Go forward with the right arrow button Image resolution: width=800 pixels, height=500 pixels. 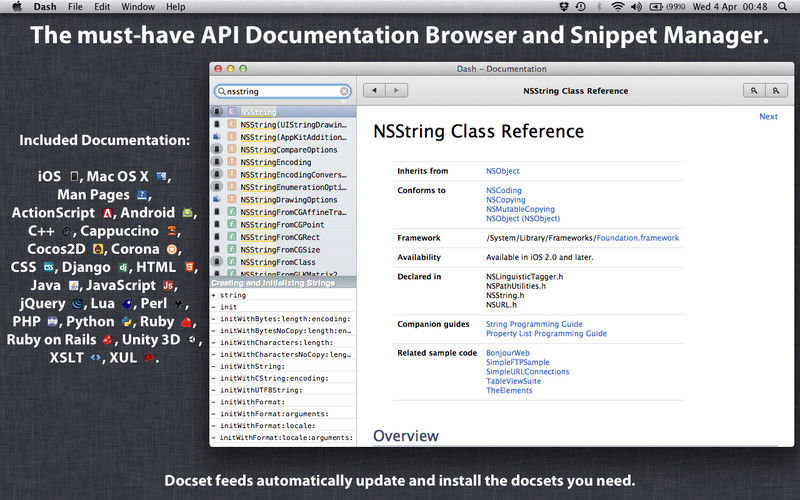[396, 91]
